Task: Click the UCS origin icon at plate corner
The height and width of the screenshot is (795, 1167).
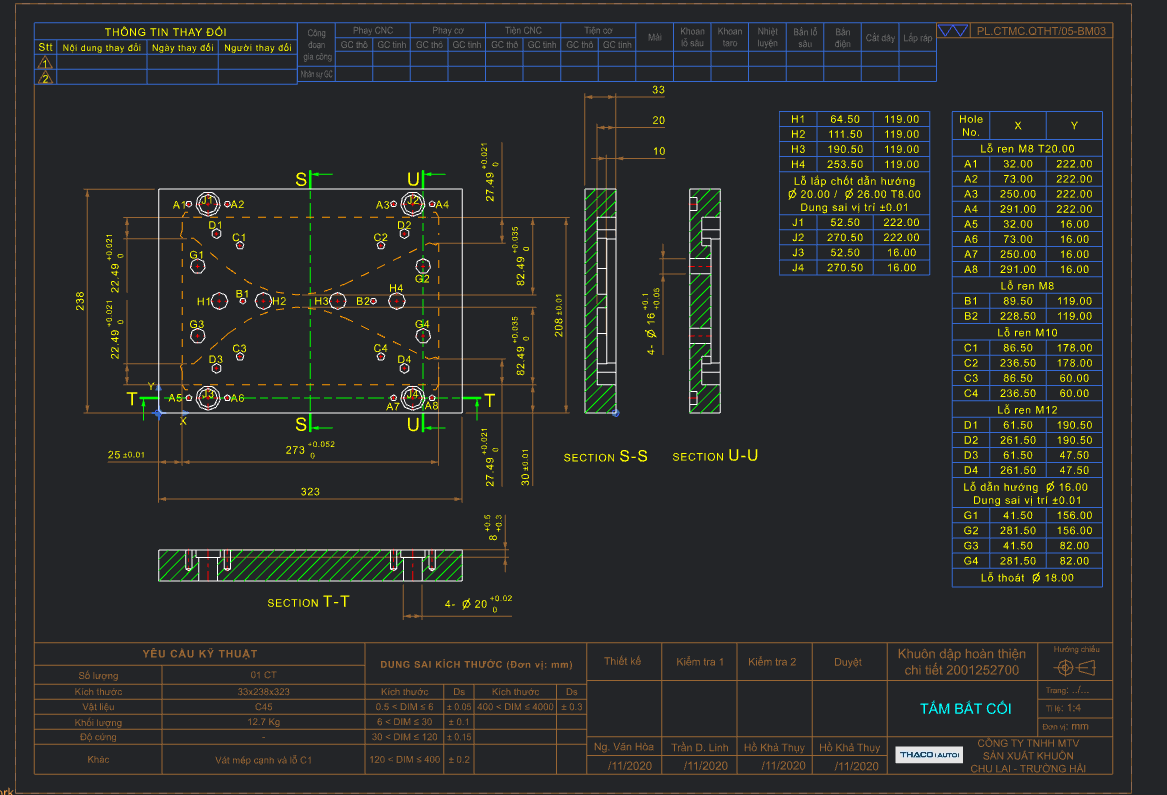Action: [160, 412]
